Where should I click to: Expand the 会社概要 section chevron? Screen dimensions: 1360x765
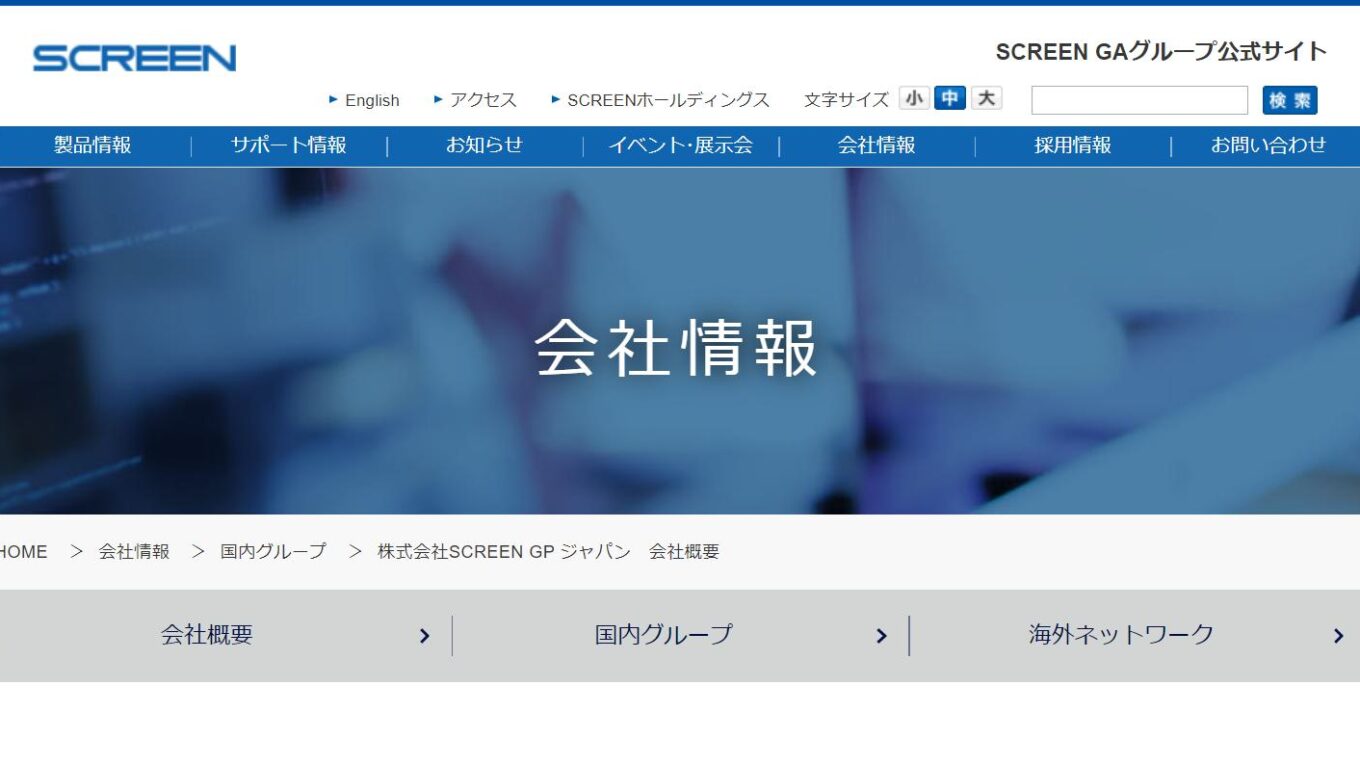[x=424, y=635]
